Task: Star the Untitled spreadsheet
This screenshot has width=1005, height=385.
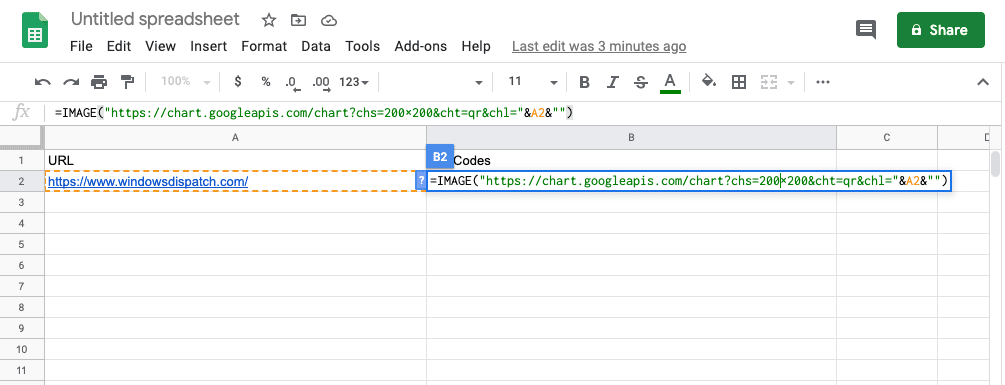Action: pyautogui.click(x=269, y=20)
